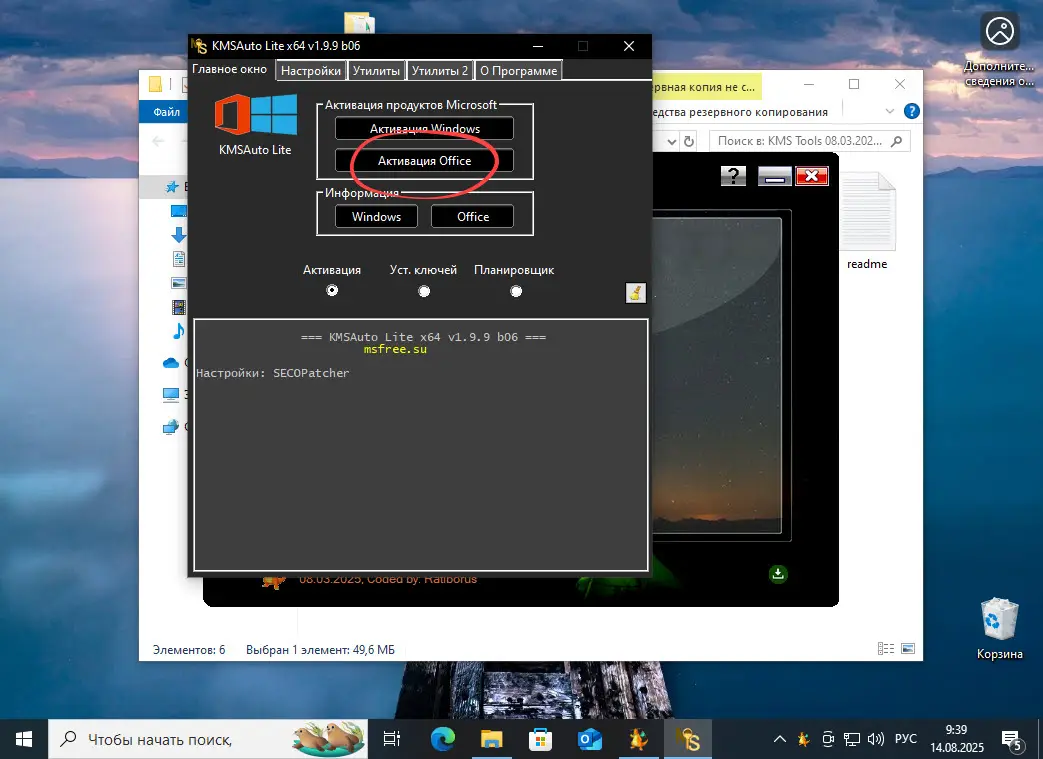Select the Активация radio button

pyautogui.click(x=332, y=291)
